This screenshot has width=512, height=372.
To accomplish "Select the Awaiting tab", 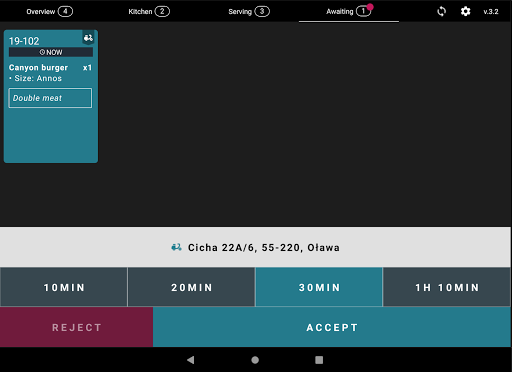I will 349,11.
